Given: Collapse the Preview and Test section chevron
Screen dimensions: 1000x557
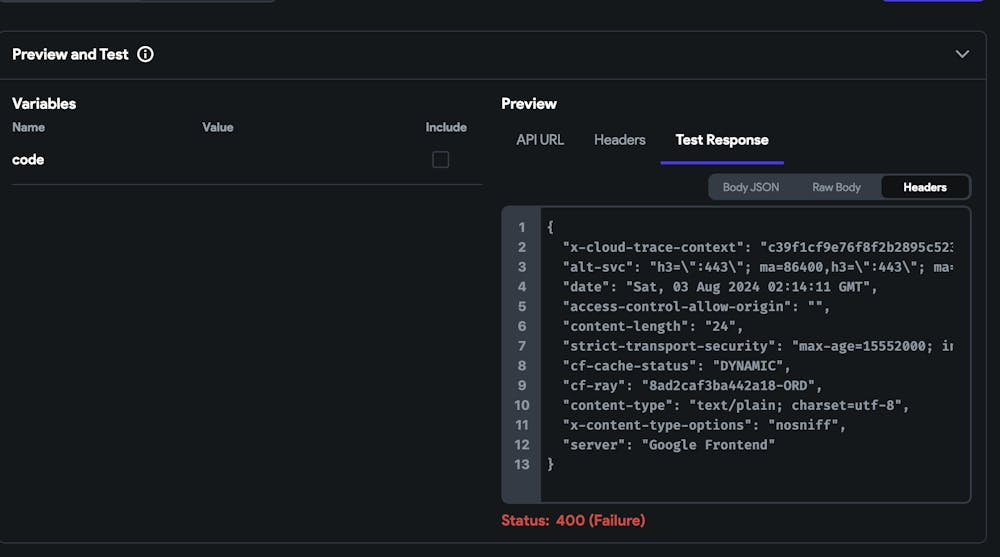Looking at the screenshot, I should (x=962, y=54).
